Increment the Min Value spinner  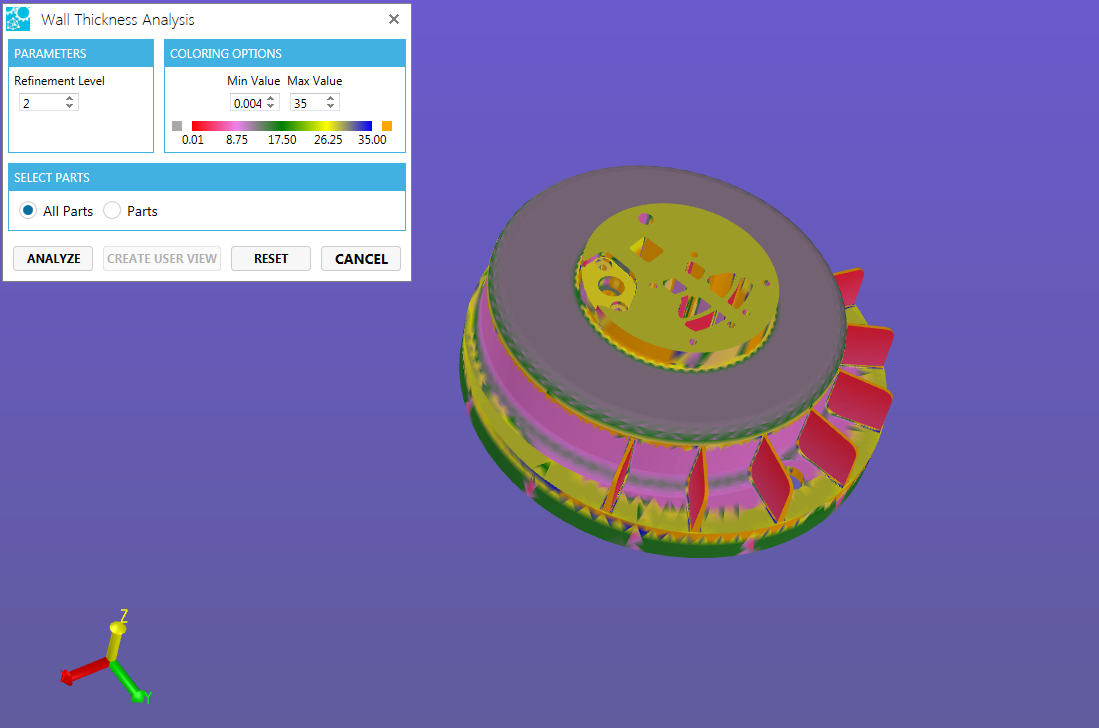click(270, 98)
